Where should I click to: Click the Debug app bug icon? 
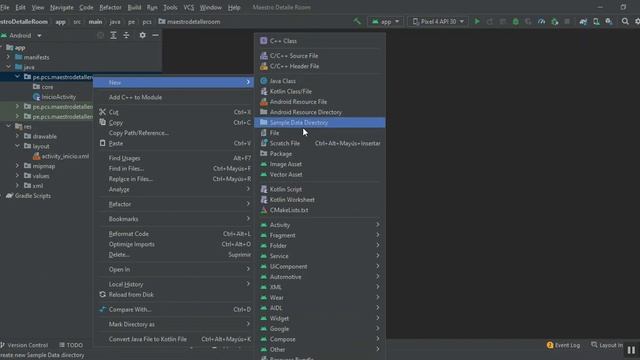[516, 21]
